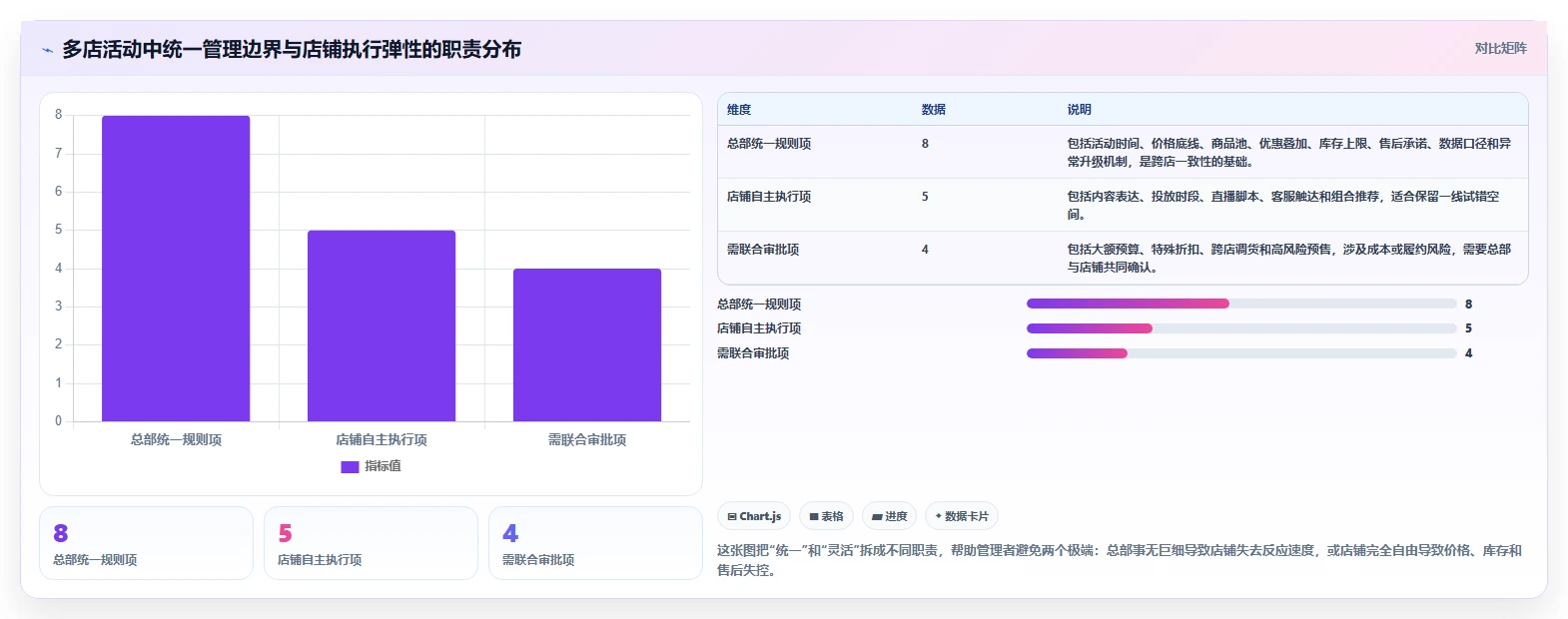
Task: Click x-axis label 需联合审批项
Action: (x=587, y=439)
